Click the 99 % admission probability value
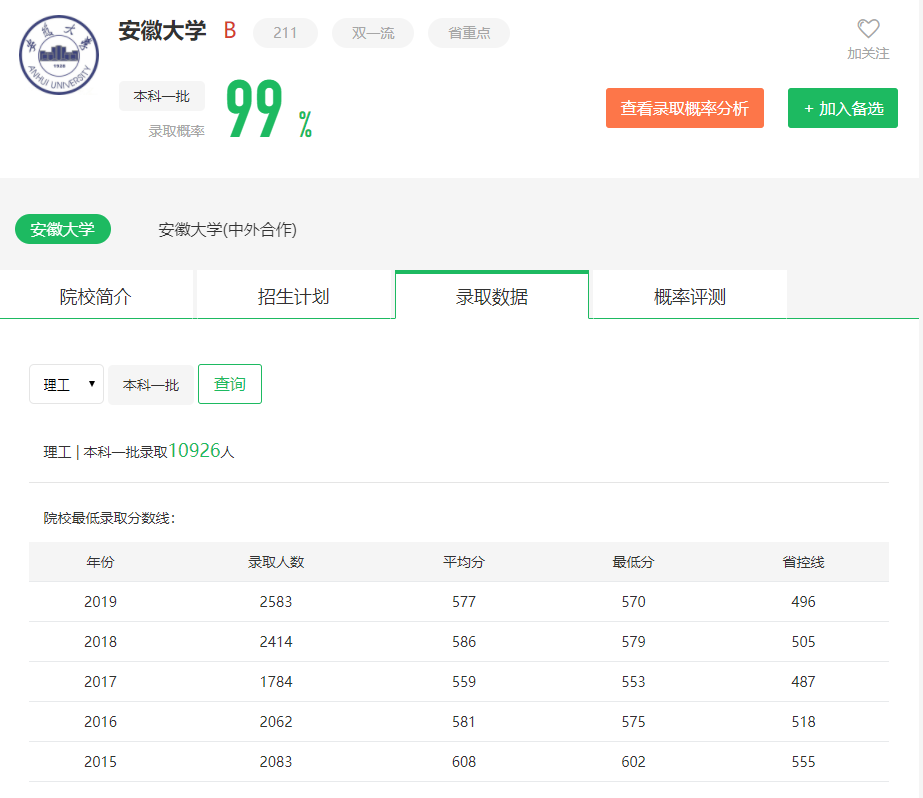Screen dimensions: 923x798 (269, 109)
